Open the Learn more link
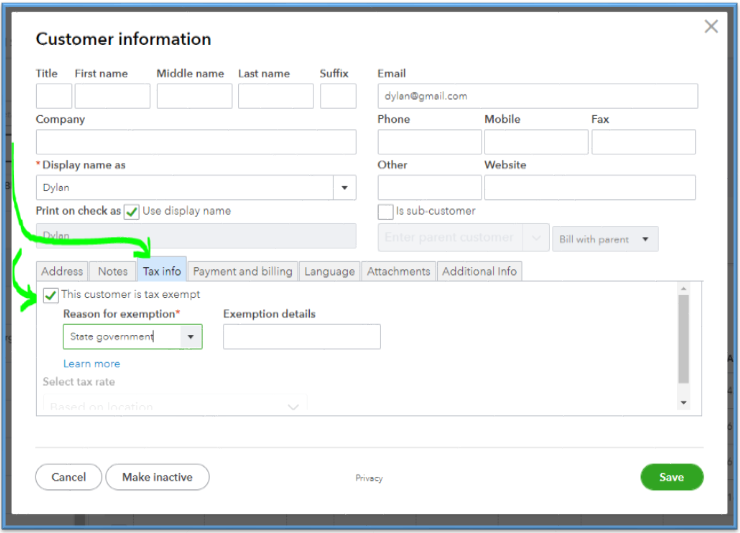740x533 pixels. (92, 364)
